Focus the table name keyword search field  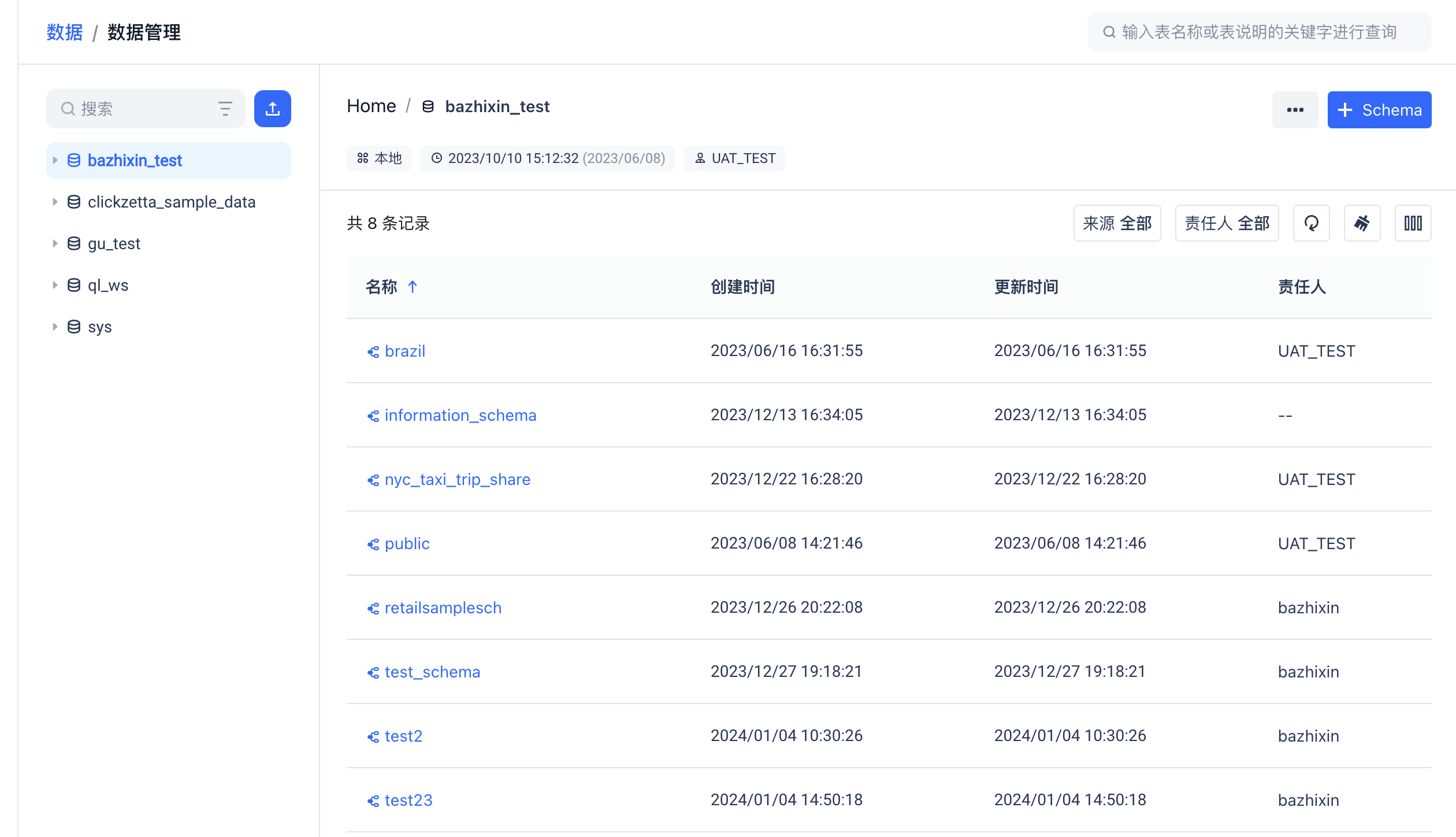tap(1259, 32)
